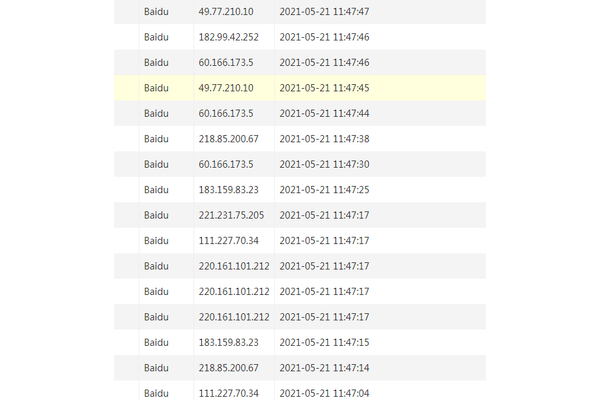The width and height of the screenshot is (600, 400).
Task: Select timestamp 2021-05-21 11:47:14
Action: point(324,368)
